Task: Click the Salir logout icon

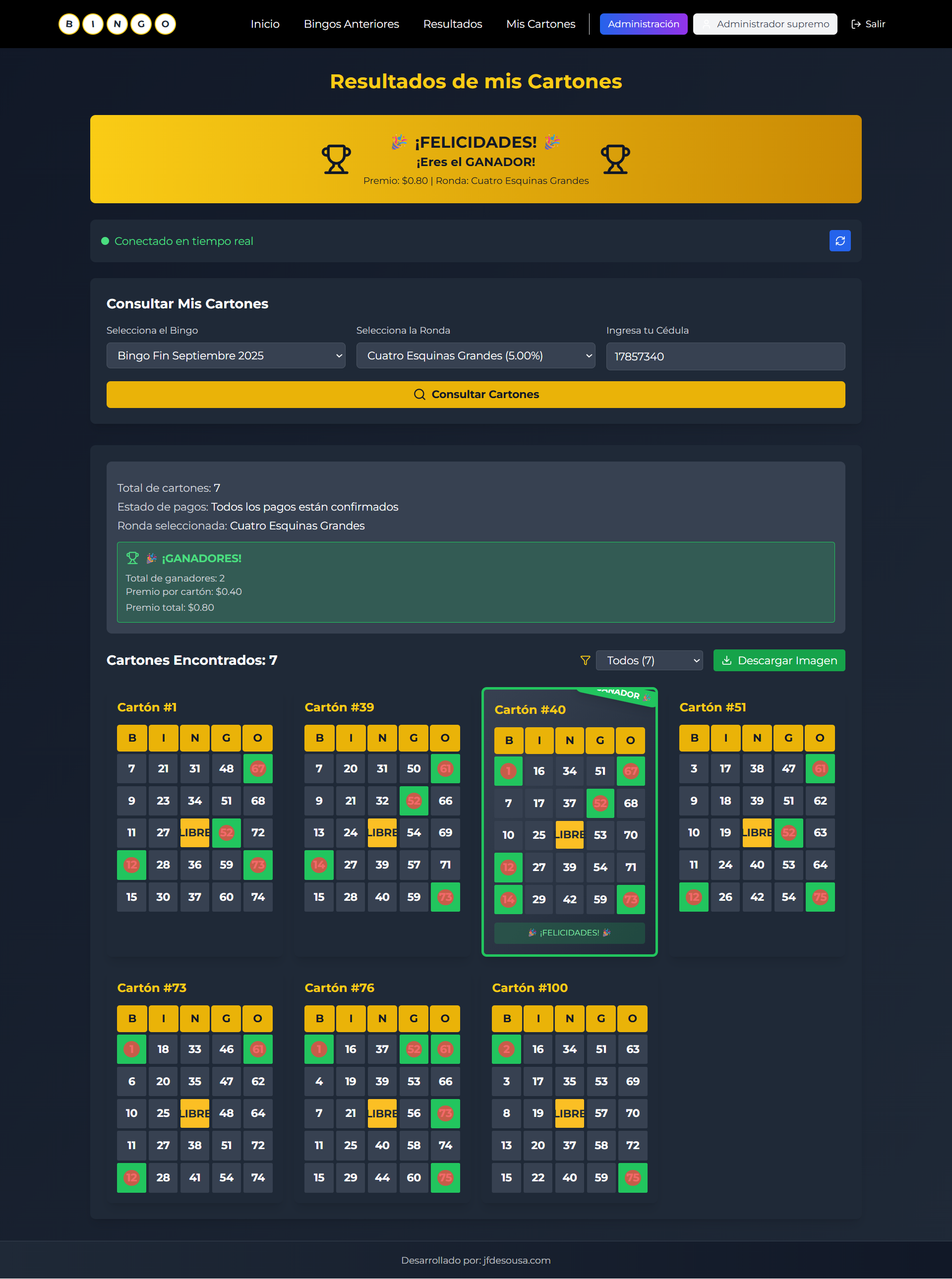Action: (x=856, y=24)
